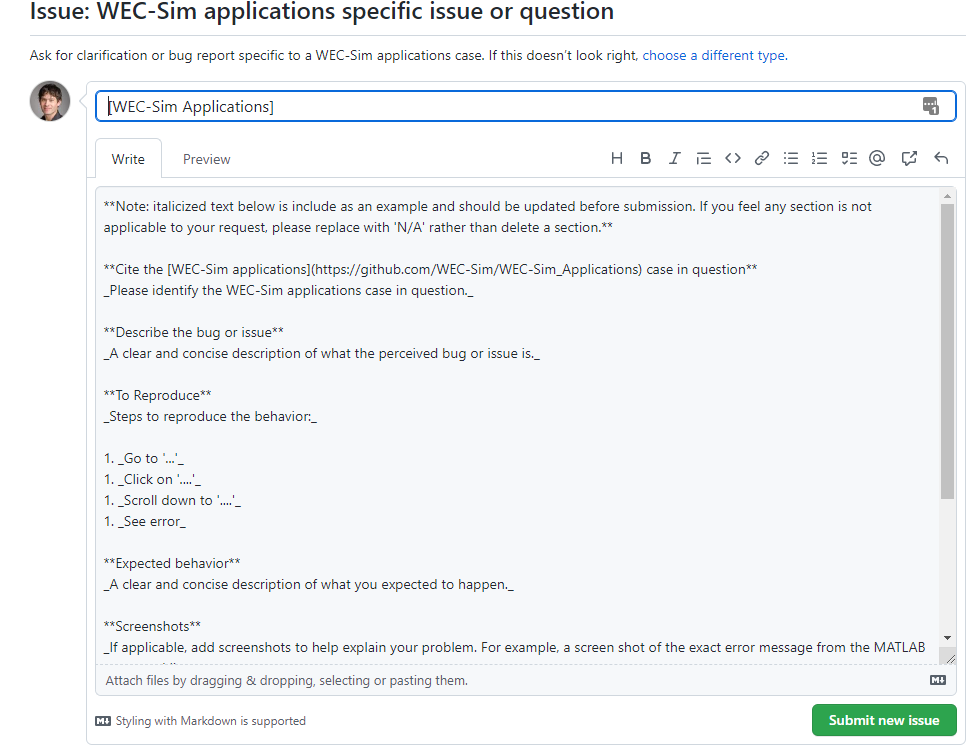Open the 'choose a different type' link
This screenshot has width=977, height=750.
[713, 55]
